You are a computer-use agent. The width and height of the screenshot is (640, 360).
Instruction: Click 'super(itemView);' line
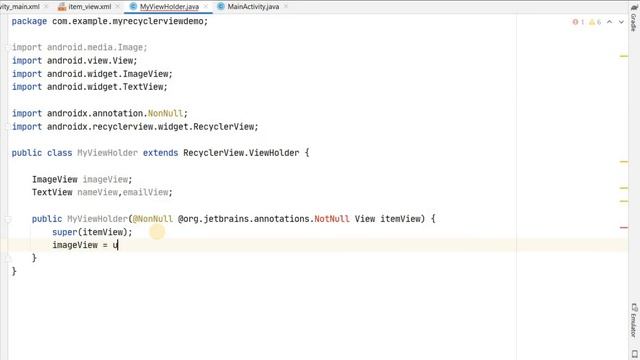[x=92, y=232]
